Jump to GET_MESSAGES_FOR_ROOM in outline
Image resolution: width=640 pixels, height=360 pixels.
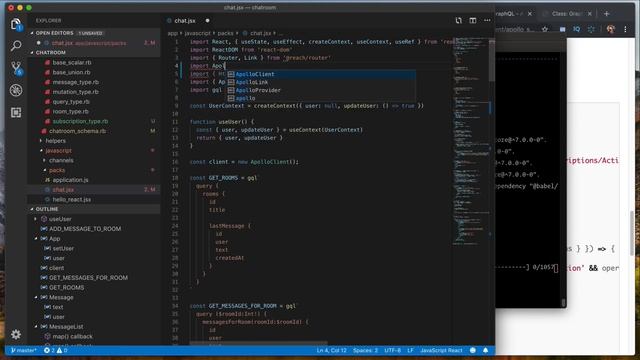pyautogui.click(x=88, y=278)
